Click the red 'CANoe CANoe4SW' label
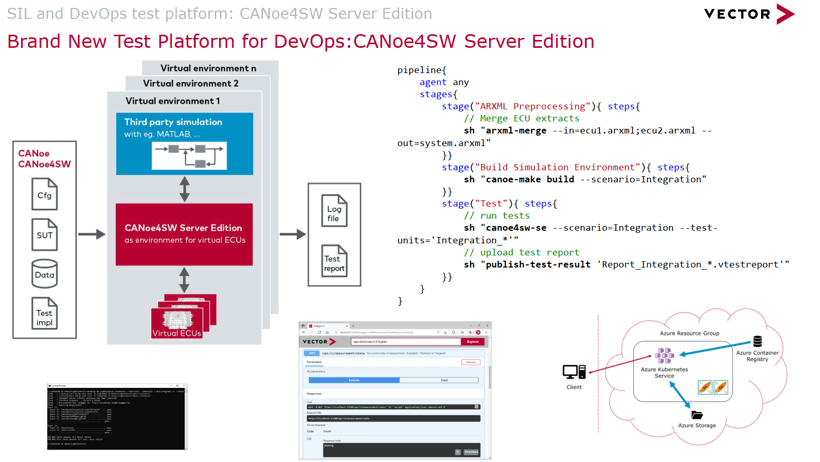 pos(44,159)
